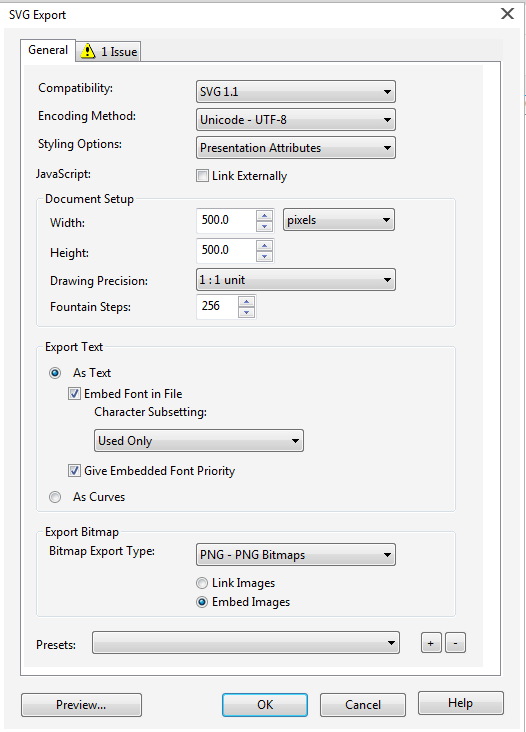This screenshot has height=732, width=526.
Task: Open the Compatibility SVG 1.1 dropdown
Action: [x=295, y=92]
